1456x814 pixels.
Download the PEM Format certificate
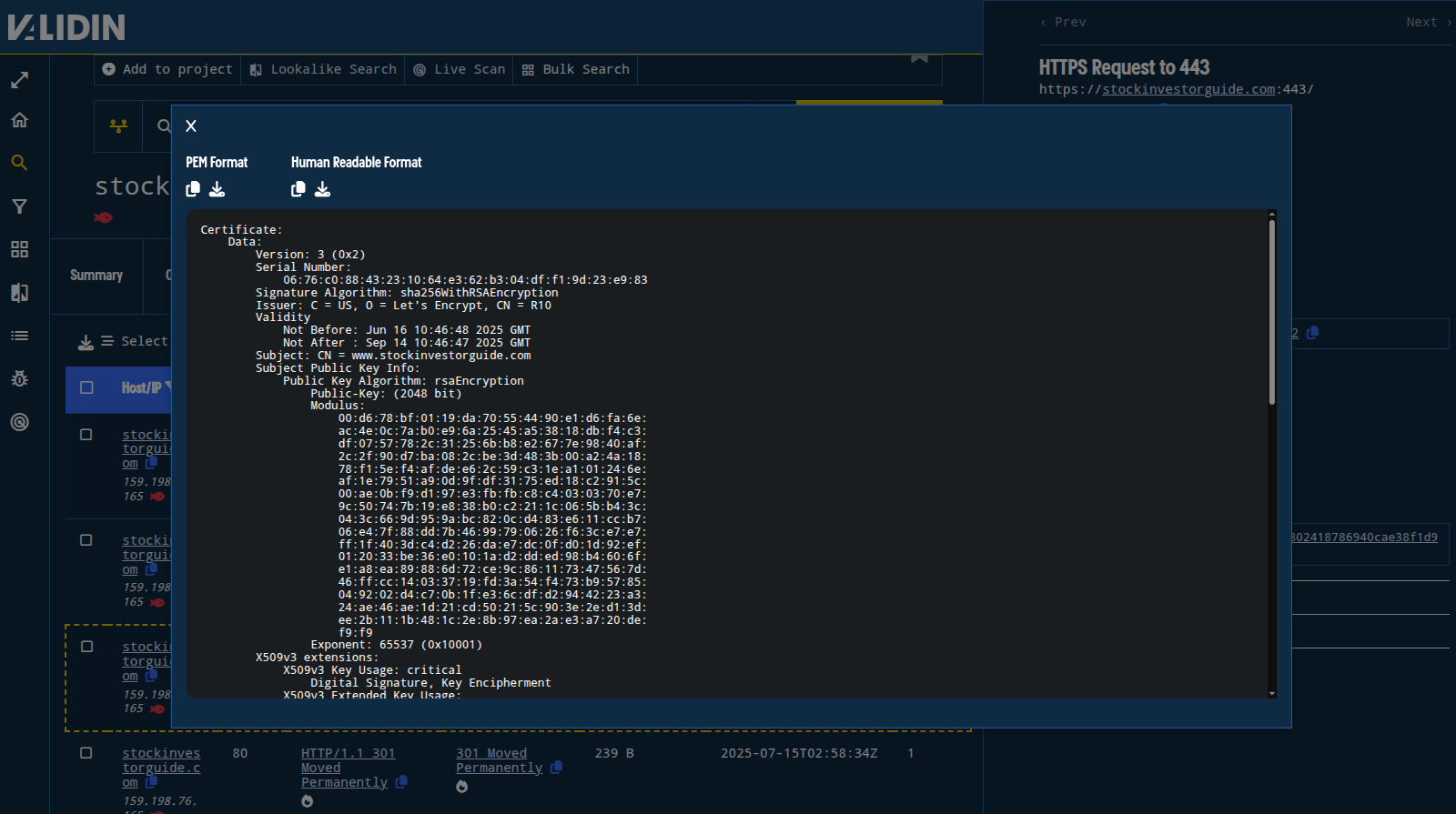(217, 189)
